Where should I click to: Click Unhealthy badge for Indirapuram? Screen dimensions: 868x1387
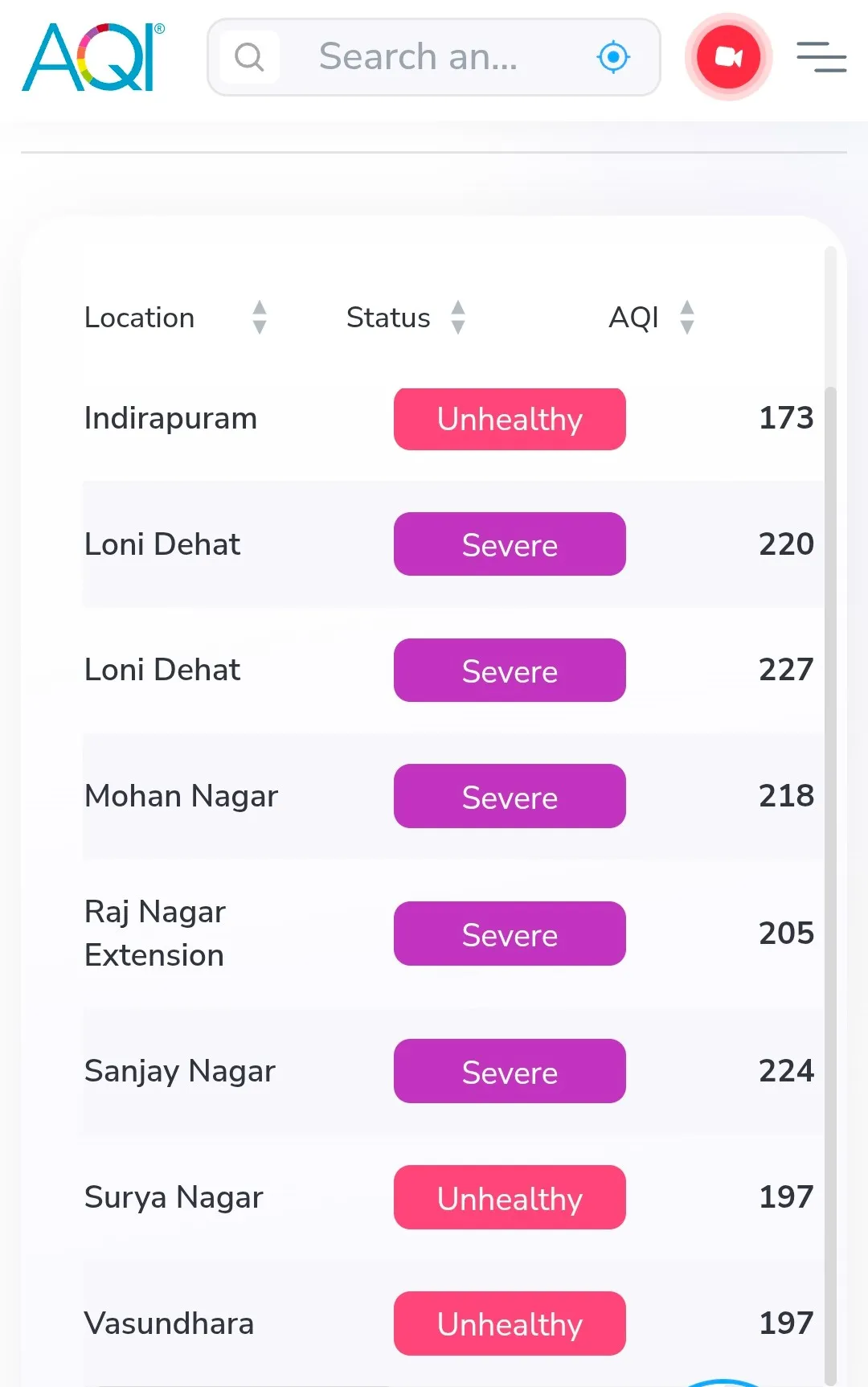pos(510,419)
